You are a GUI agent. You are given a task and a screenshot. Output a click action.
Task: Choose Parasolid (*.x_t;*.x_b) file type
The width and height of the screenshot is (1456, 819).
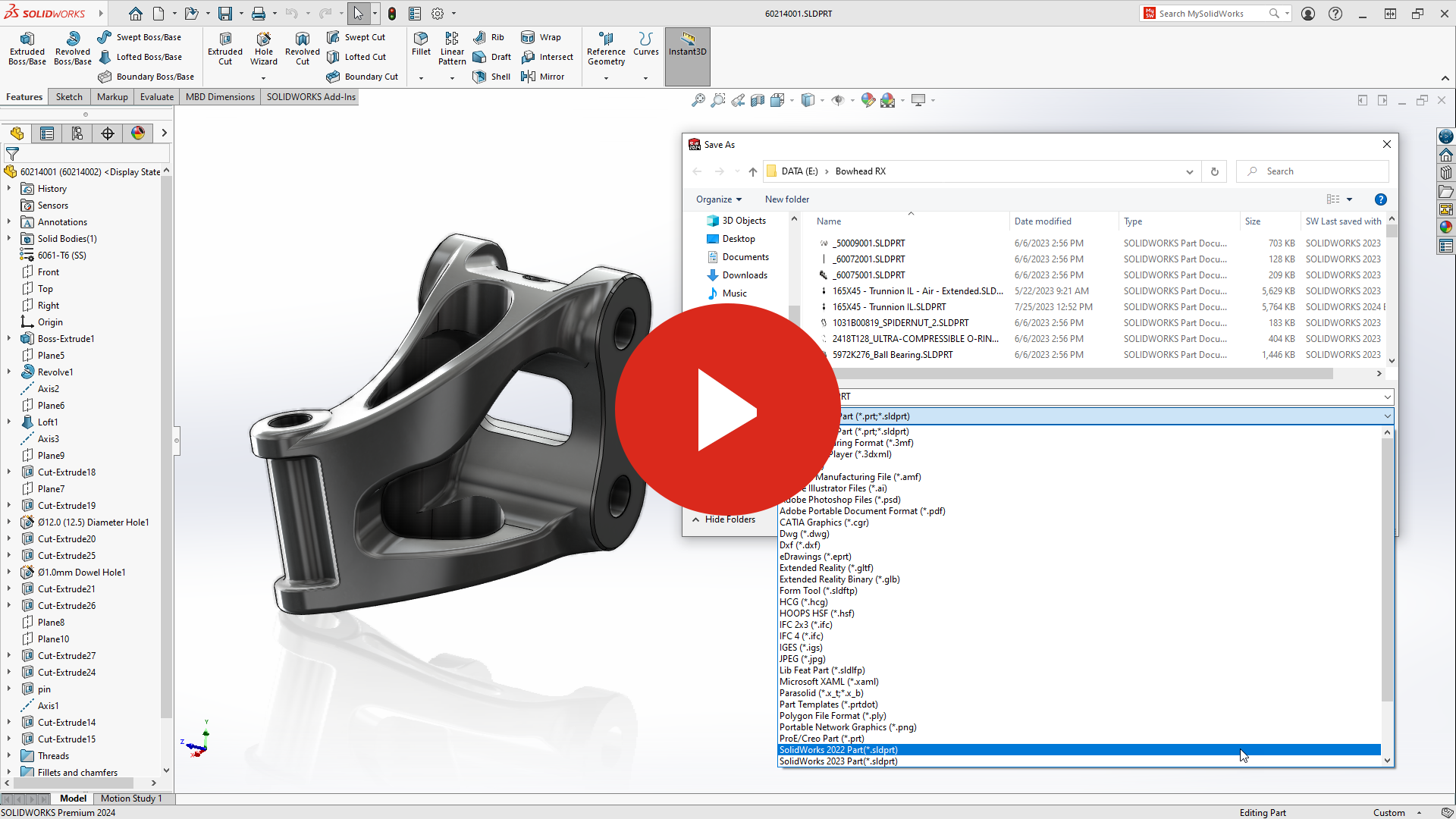click(1079, 693)
